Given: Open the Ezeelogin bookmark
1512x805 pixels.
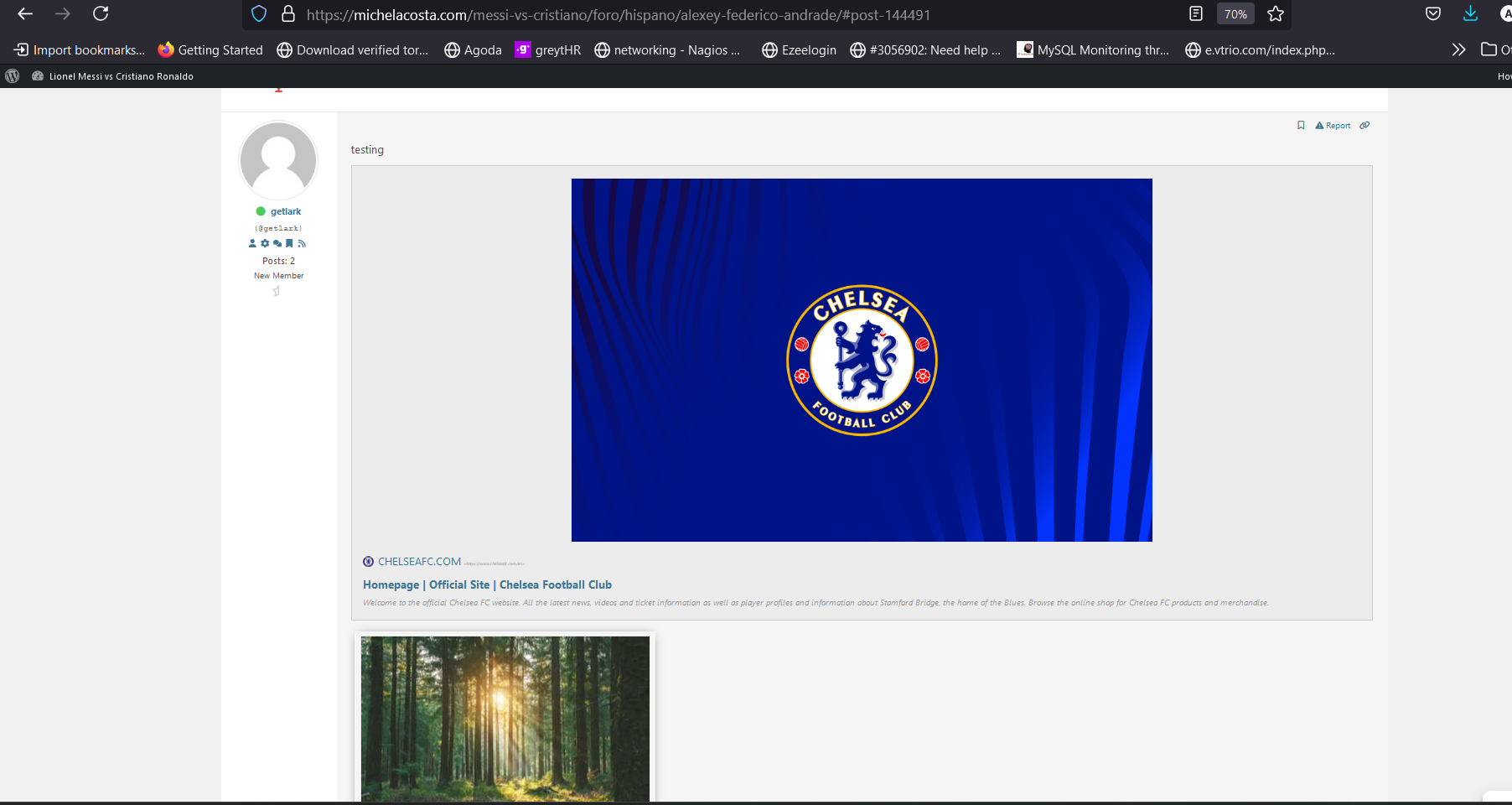Looking at the screenshot, I should coord(799,50).
